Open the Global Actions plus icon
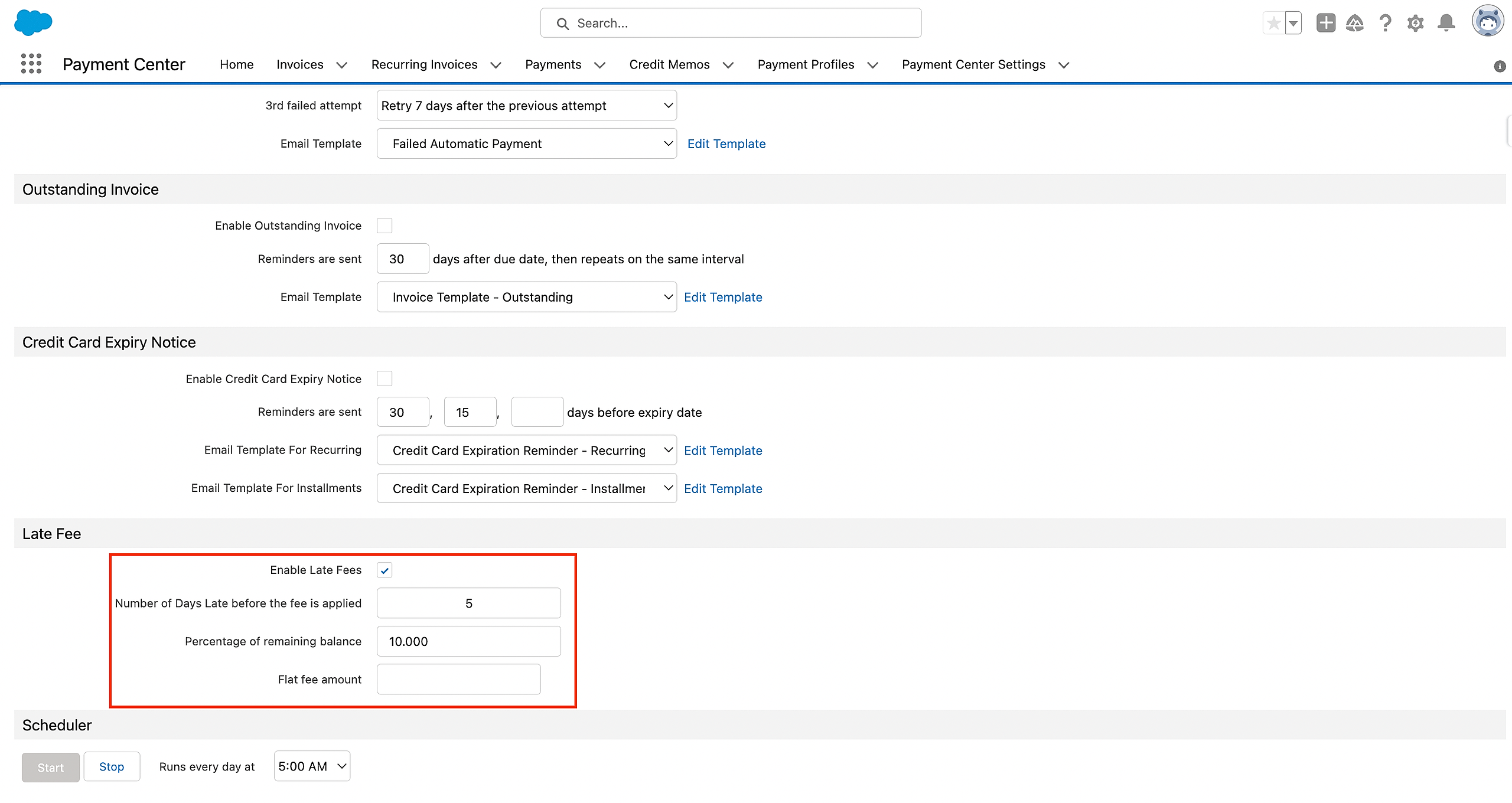The image size is (1512, 803). [1325, 24]
